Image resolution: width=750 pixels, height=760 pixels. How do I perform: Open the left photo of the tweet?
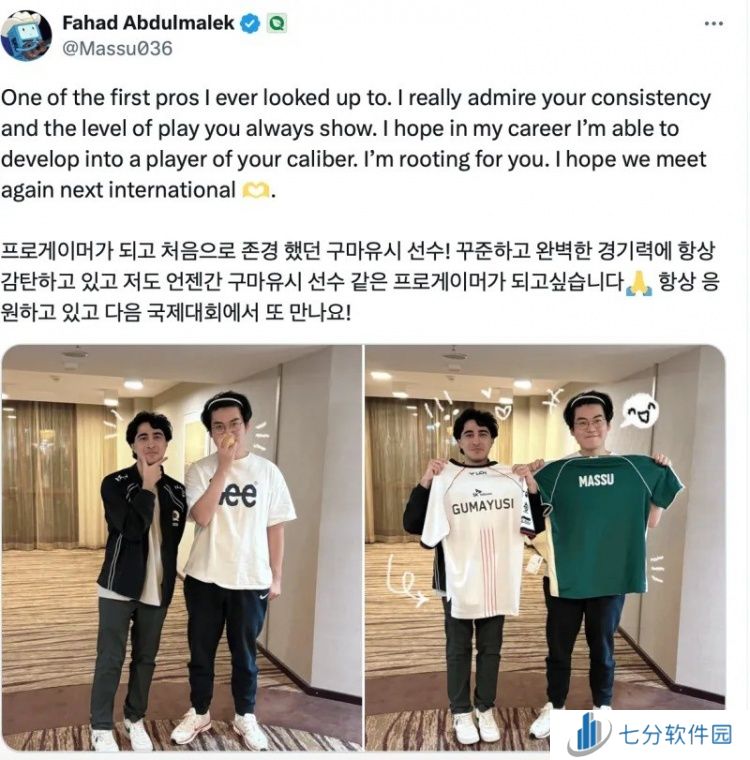182,548
